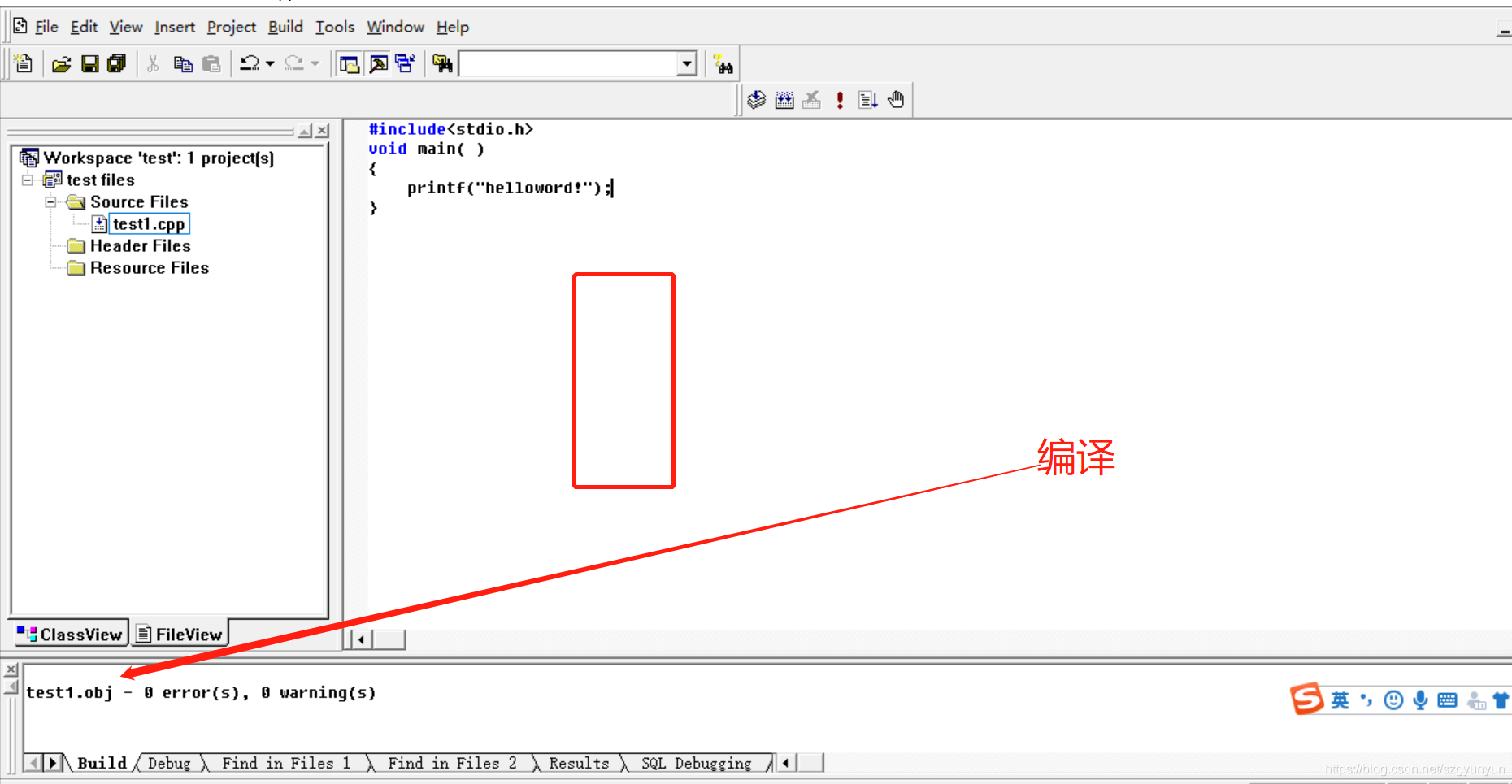Open the Project menu
The height and width of the screenshot is (784, 1512).
point(232,27)
